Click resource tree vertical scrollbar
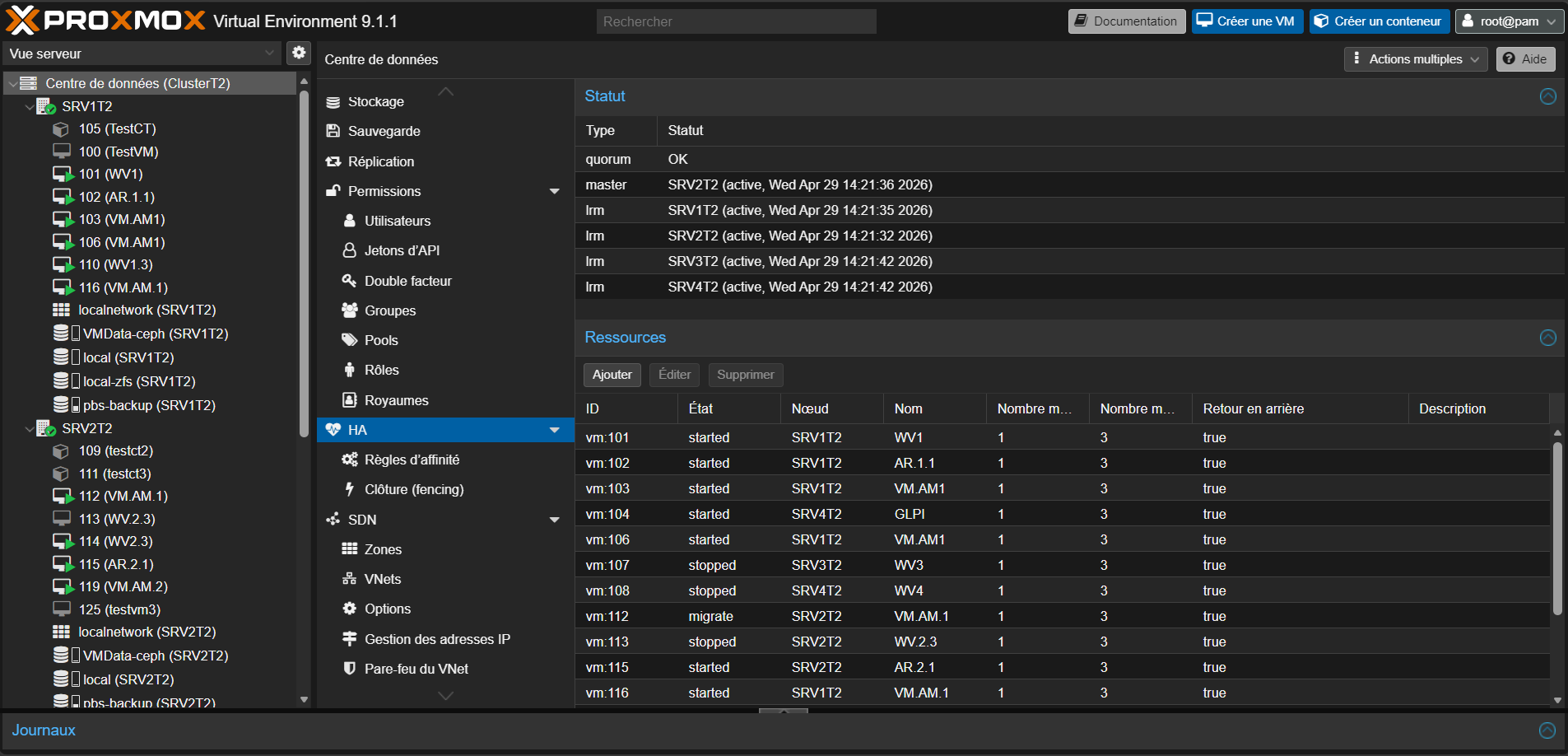Image resolution: width=1568 pixels, height=756 pixels. coord(304,264)
